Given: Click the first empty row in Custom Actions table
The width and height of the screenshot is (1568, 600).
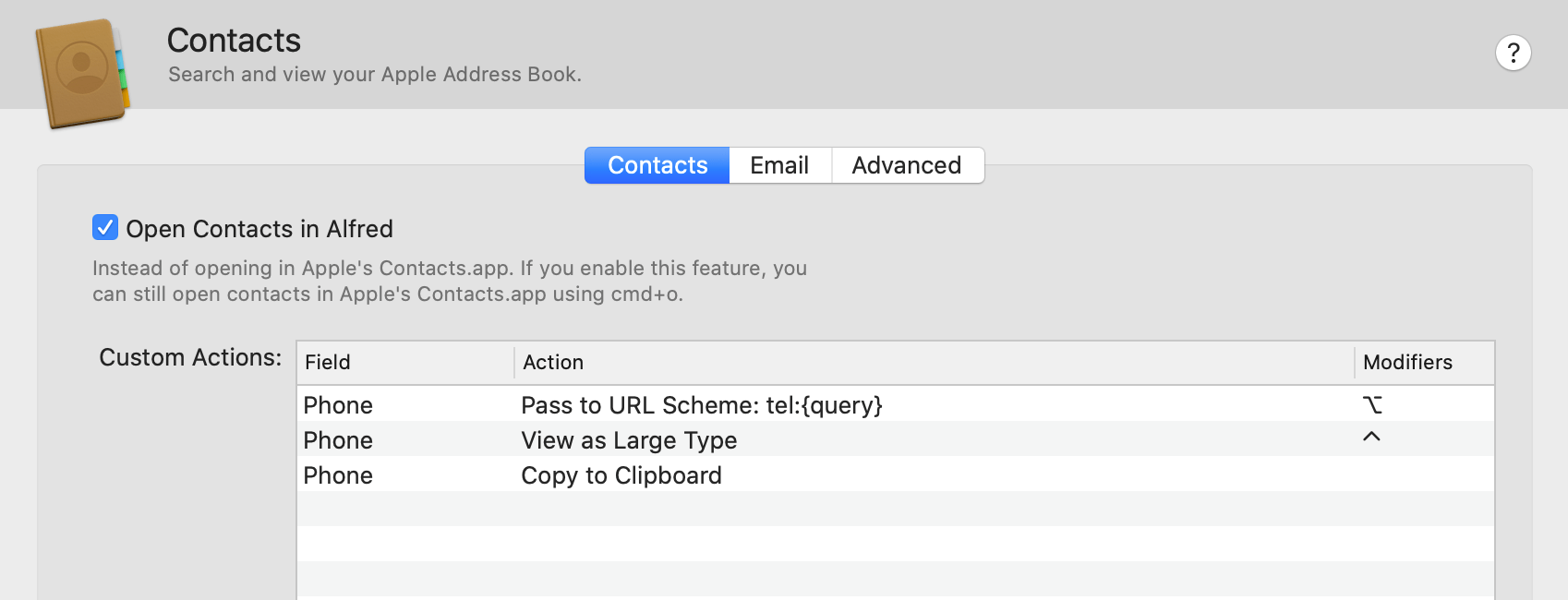Looking at the screenshot, I should click(894, 509).
